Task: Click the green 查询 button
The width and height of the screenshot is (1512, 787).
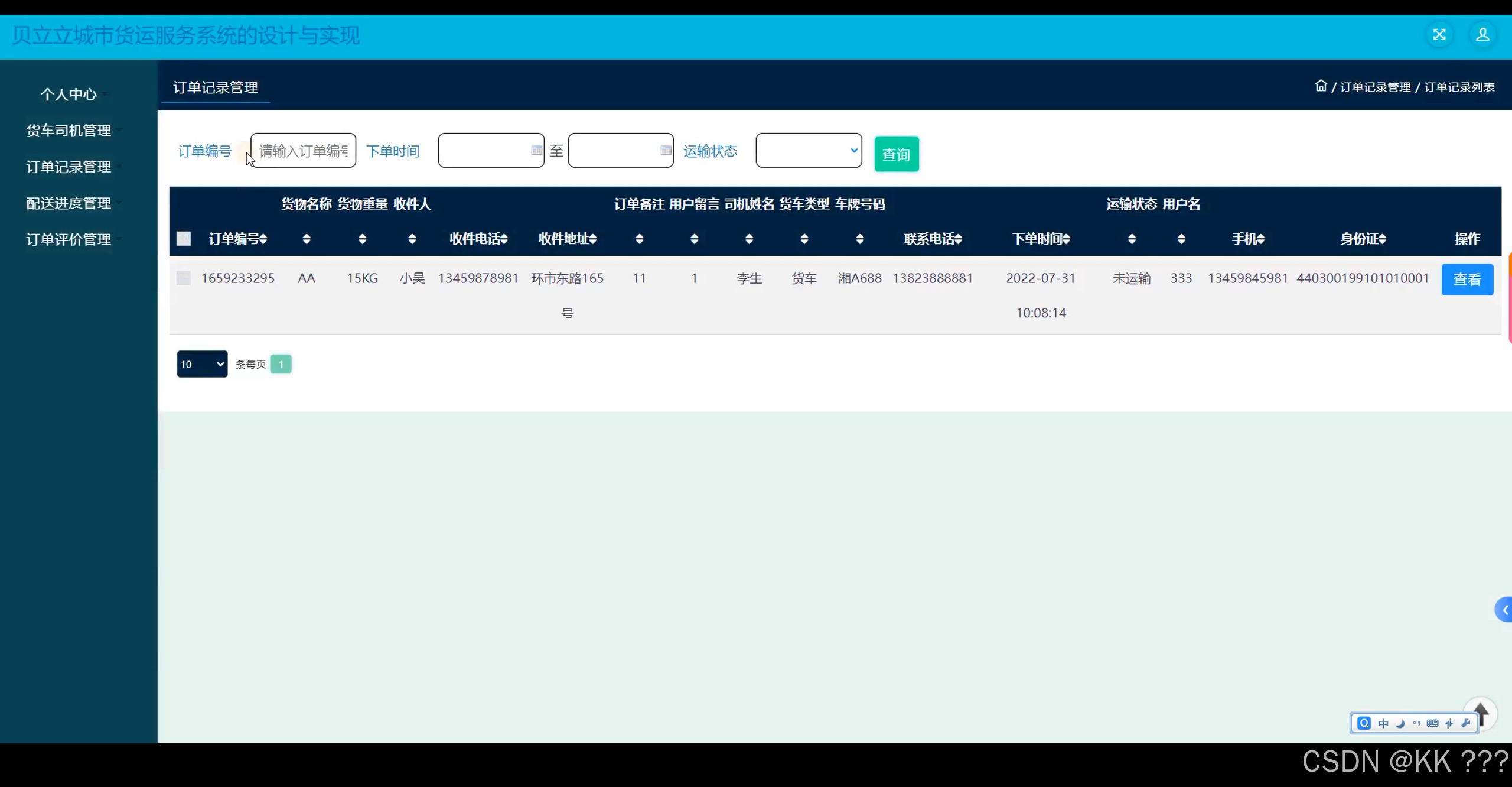Action: pyautogui.click(x=896, y=154)
